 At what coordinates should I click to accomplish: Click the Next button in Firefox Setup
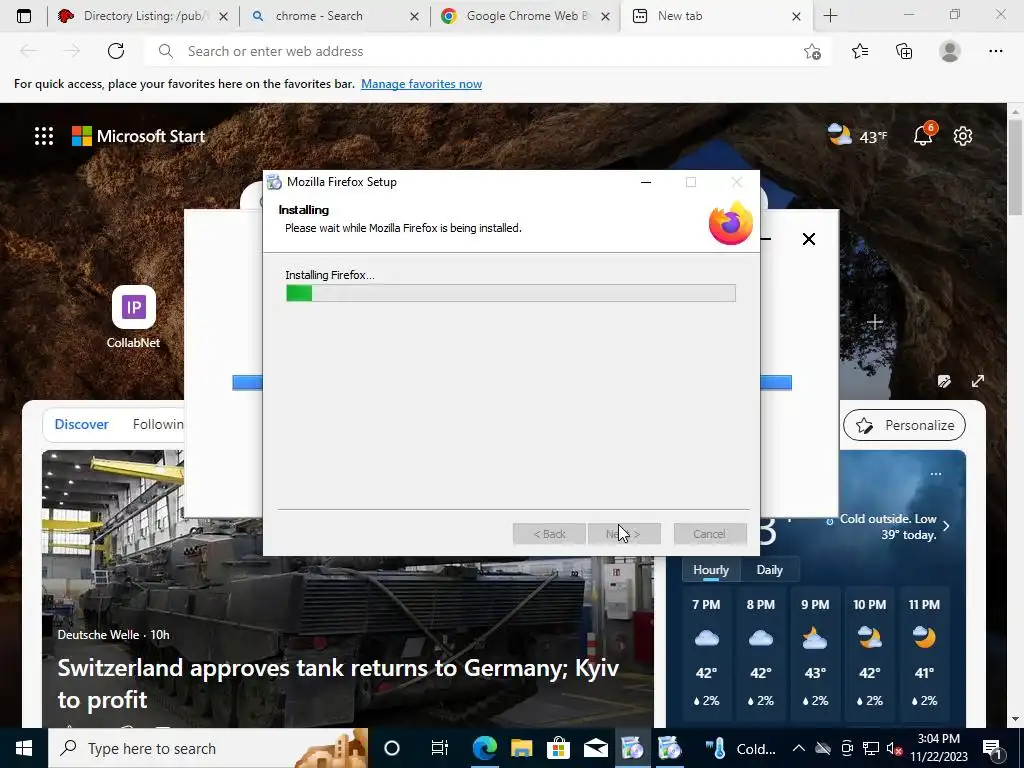[624, 534]
